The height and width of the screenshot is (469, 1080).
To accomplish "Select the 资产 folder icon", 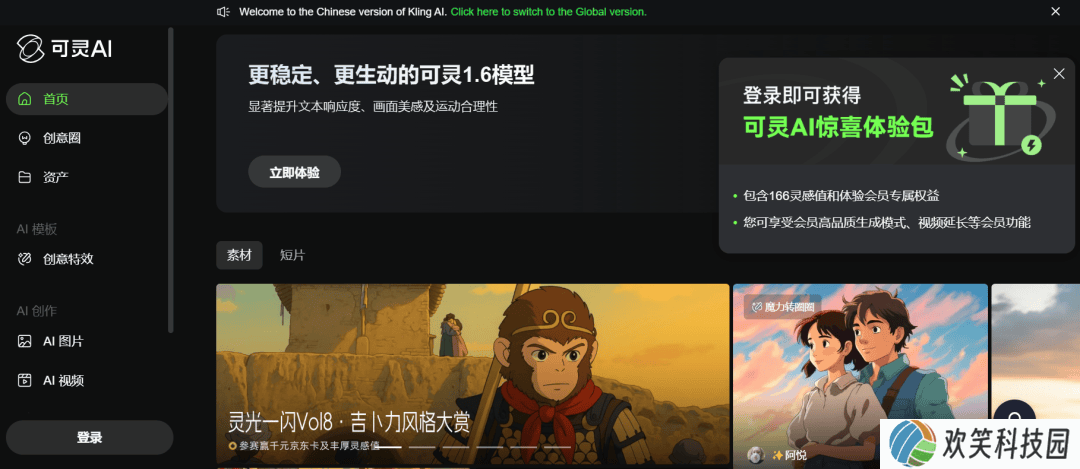I will tap(25, 178).
